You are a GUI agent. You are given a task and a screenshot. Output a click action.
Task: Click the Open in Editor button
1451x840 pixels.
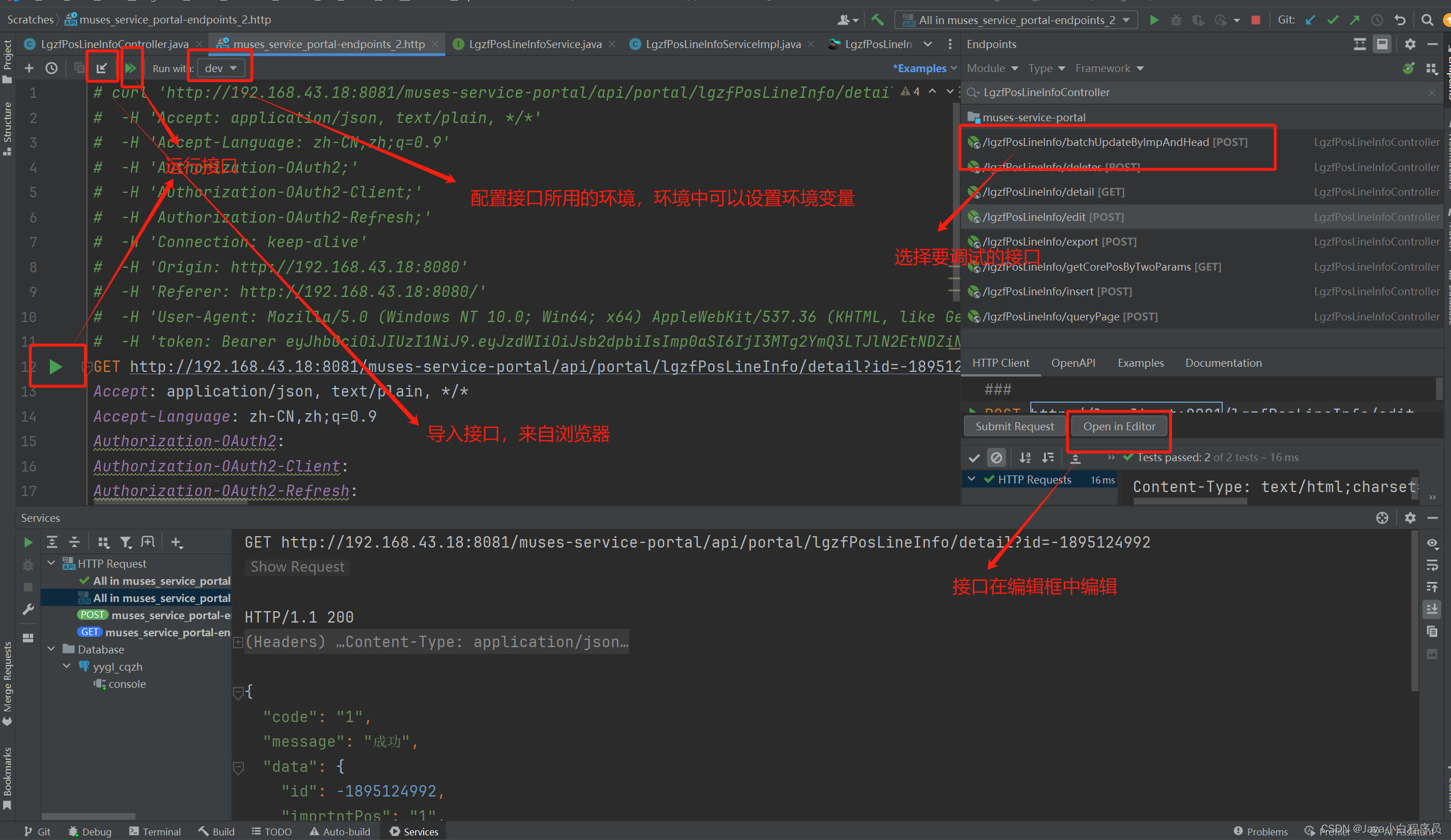1119,427
